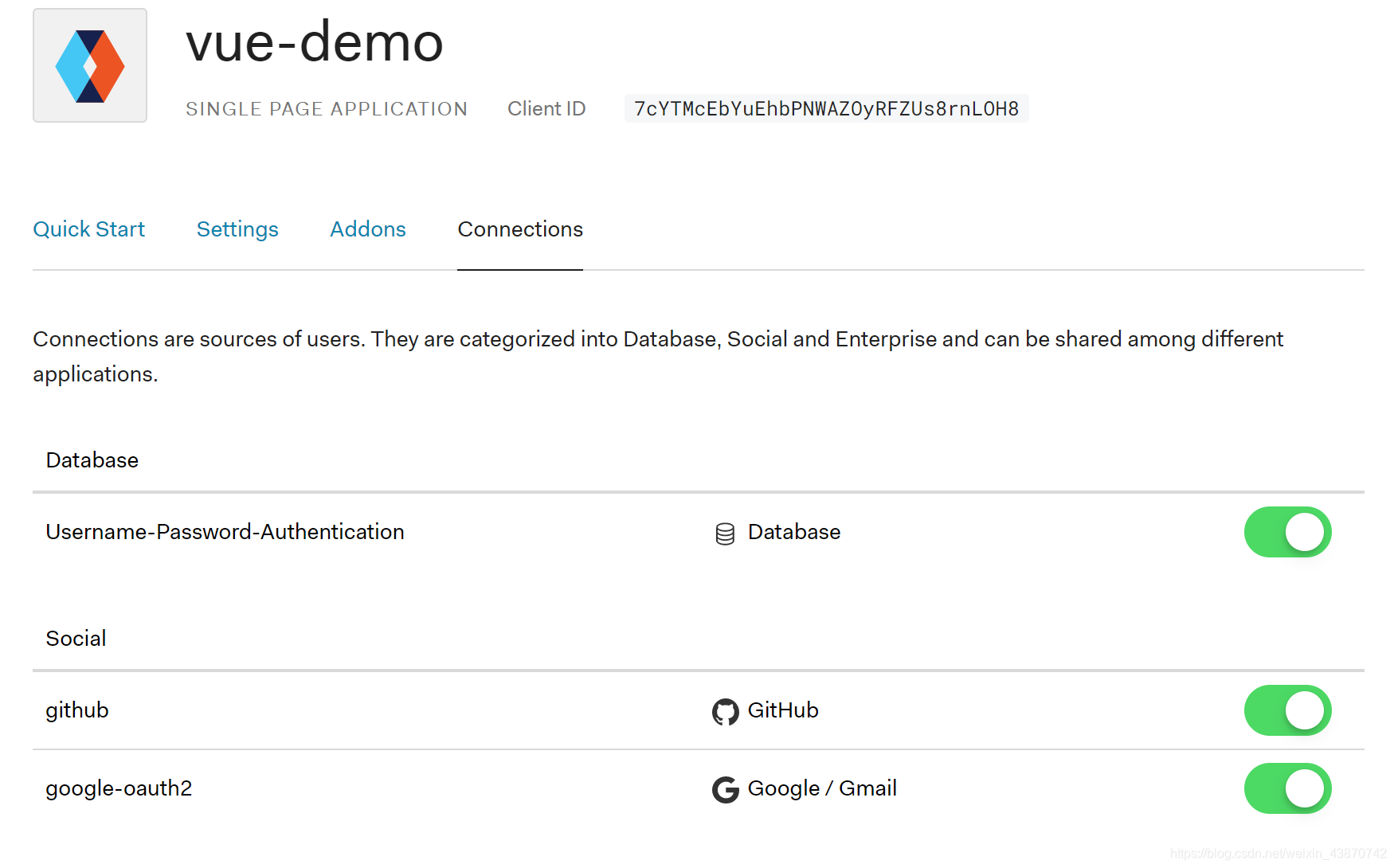Click the Google G logo icon
The height and width of the screenshot is (868, 1394).
[725, 789]
